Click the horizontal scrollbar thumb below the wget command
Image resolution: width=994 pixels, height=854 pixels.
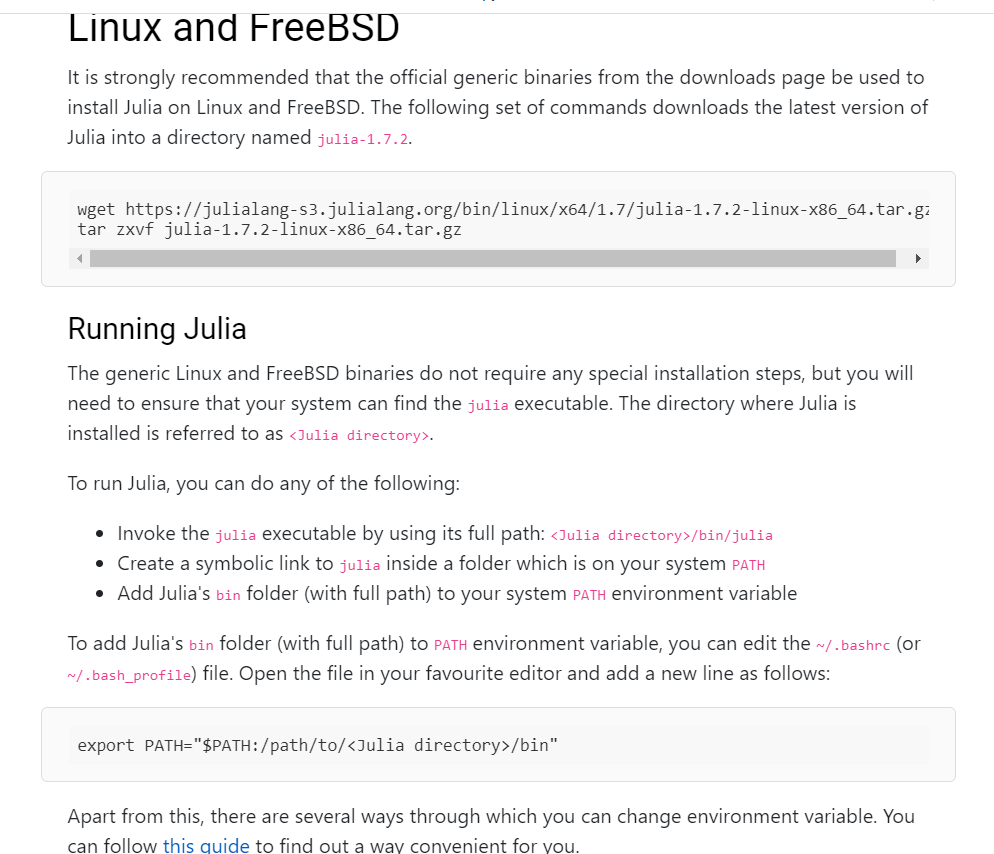494,258
